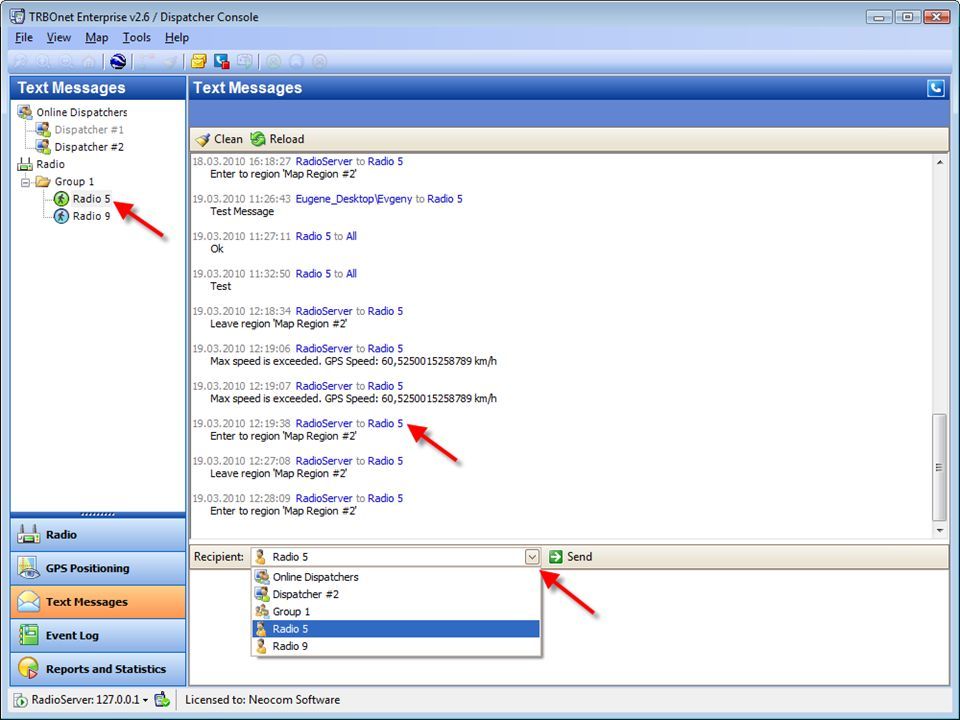
Task: Switch to the Event Log section
Action: (98, 636)
